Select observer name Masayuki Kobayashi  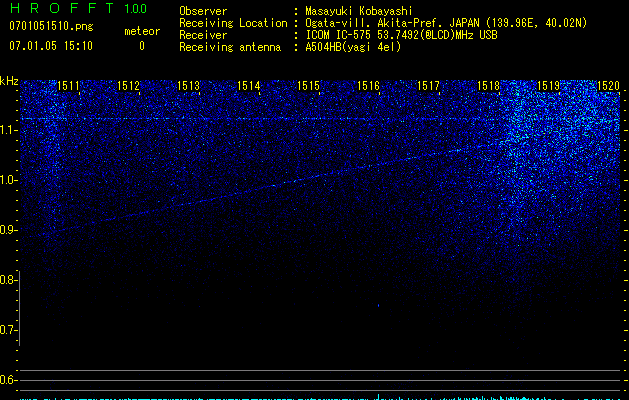pyautogui.click(x=359, y=11)
